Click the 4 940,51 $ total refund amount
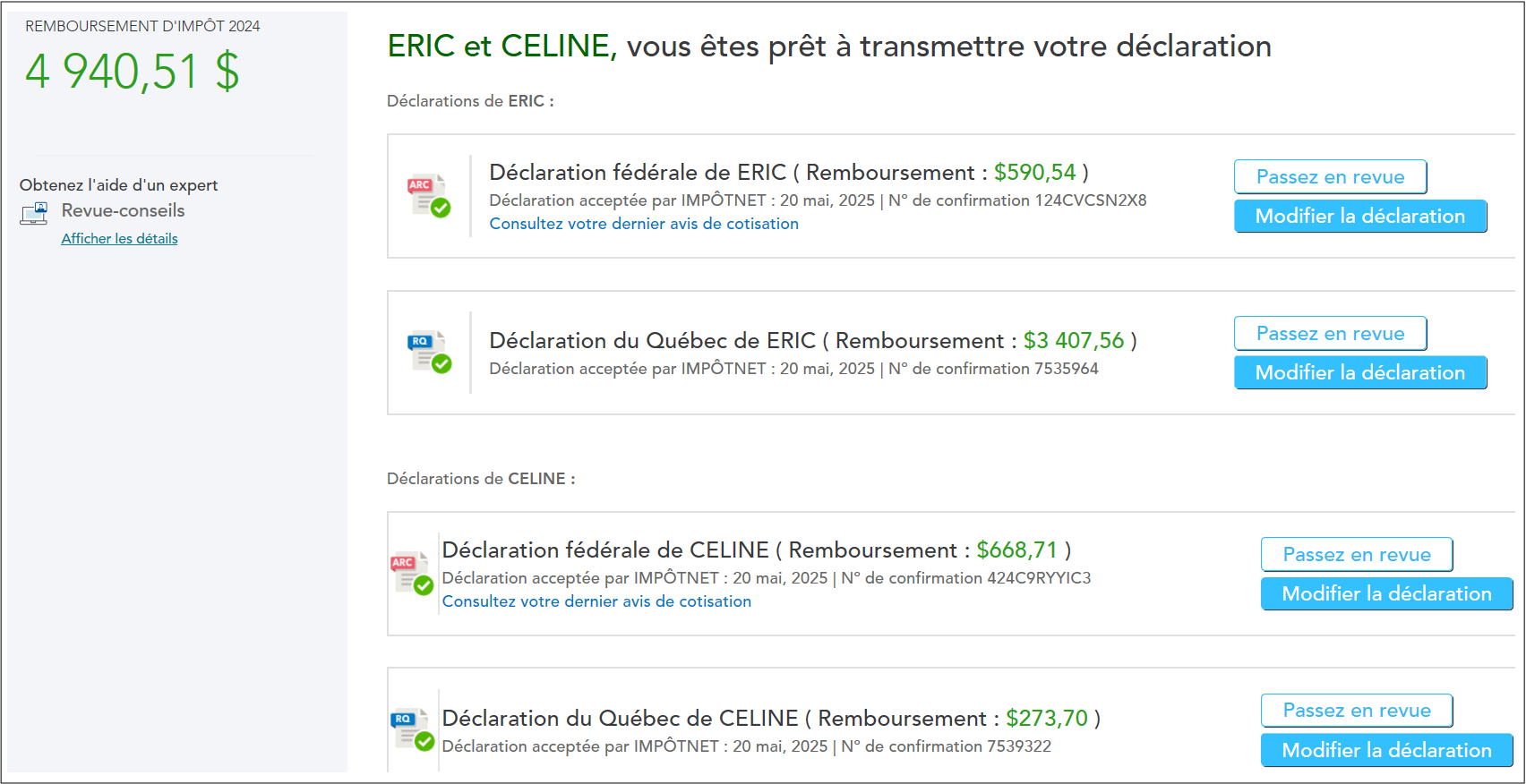The height and width of the screenshot is (784, 1526). point(133,72)
